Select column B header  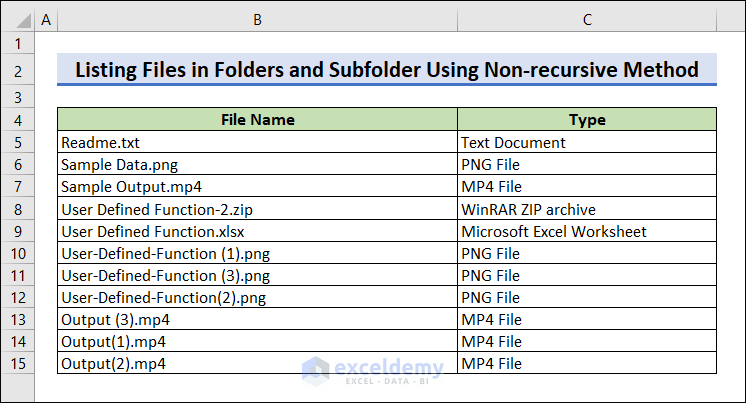coord(257,19)
